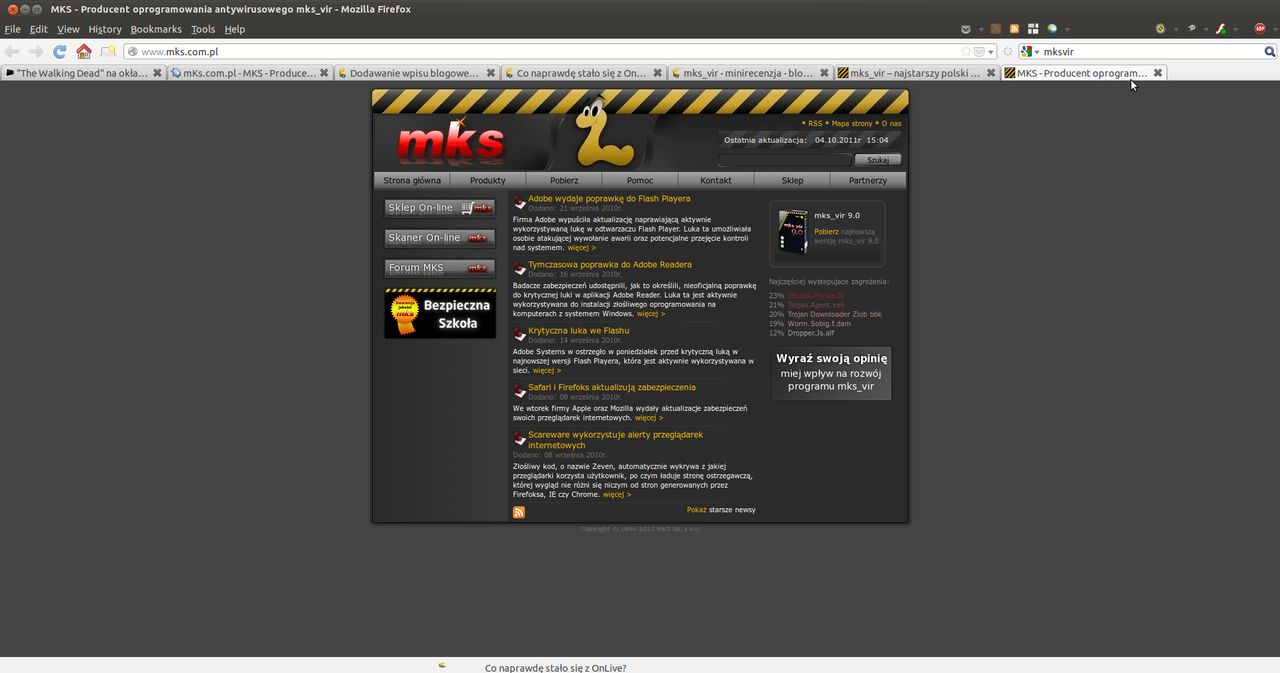
Task: Open Pobierz in site navigation
Action: point(564,180)
